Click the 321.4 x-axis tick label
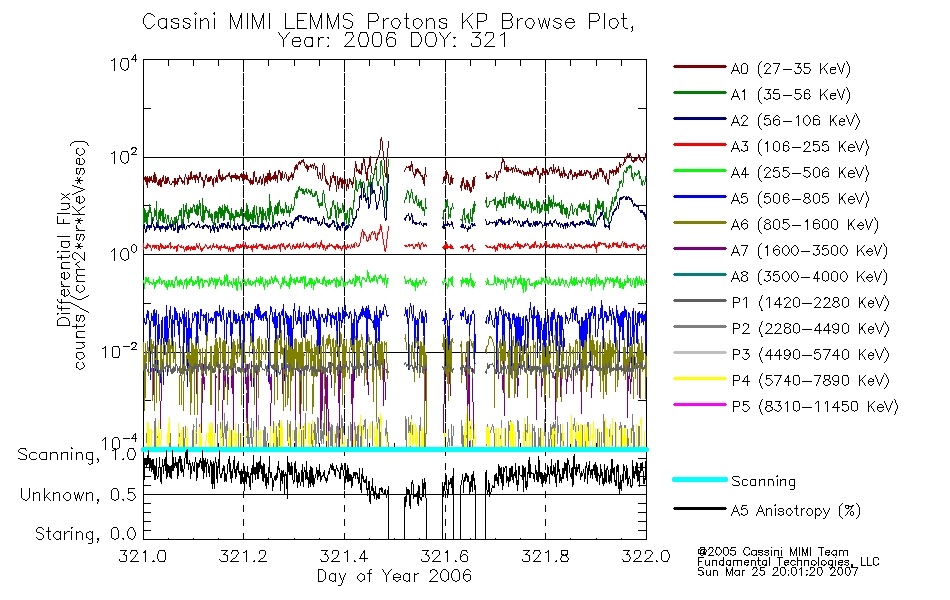950x600 pixels. pyautogui.click(x=344, y=556)
